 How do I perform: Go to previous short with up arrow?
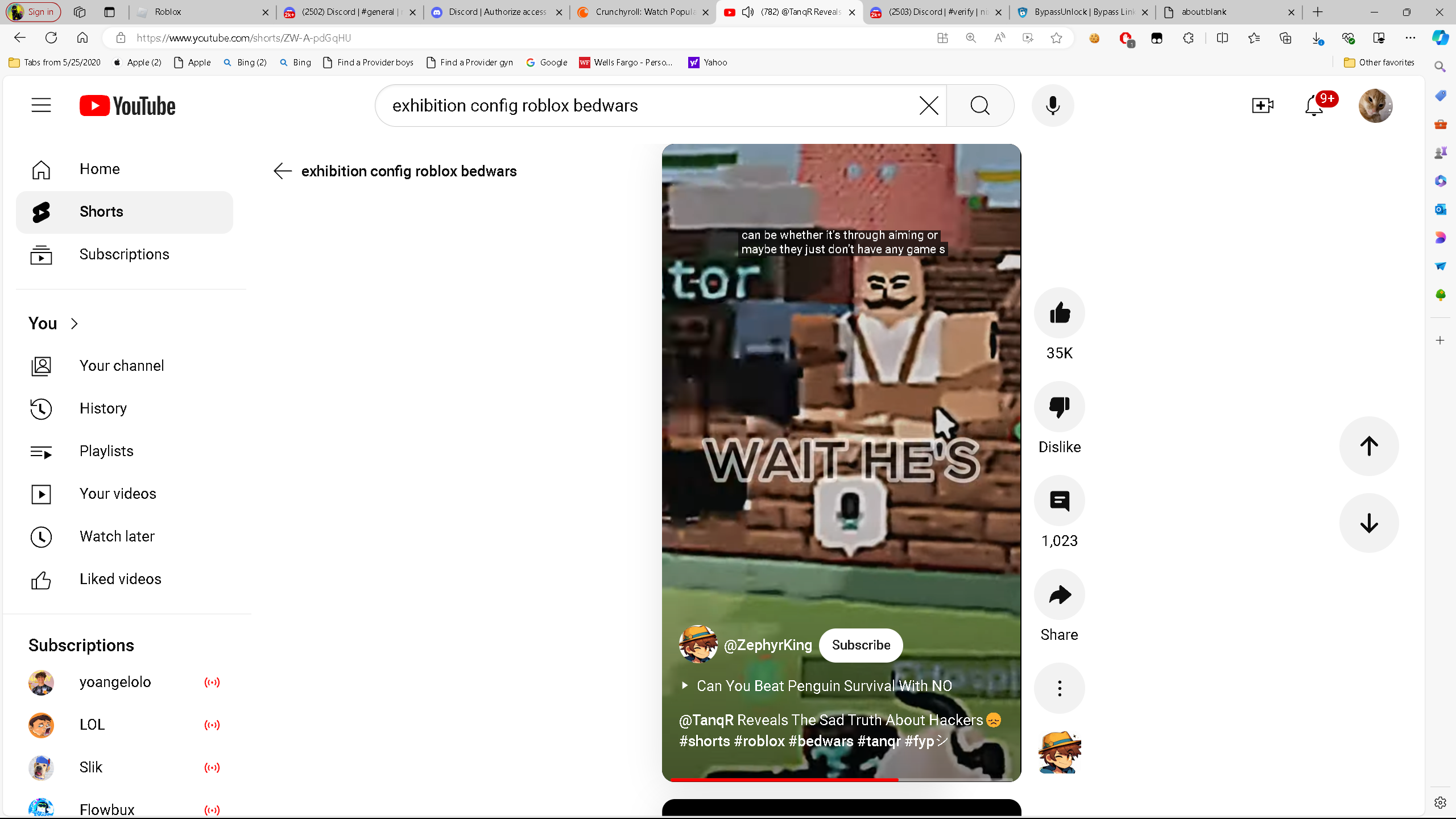coord(1368,446)
